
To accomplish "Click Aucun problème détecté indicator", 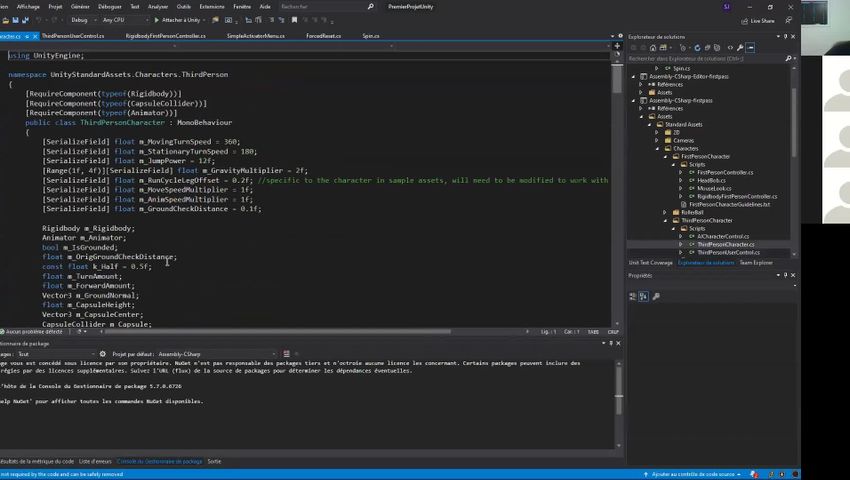I will click(31, 331).
